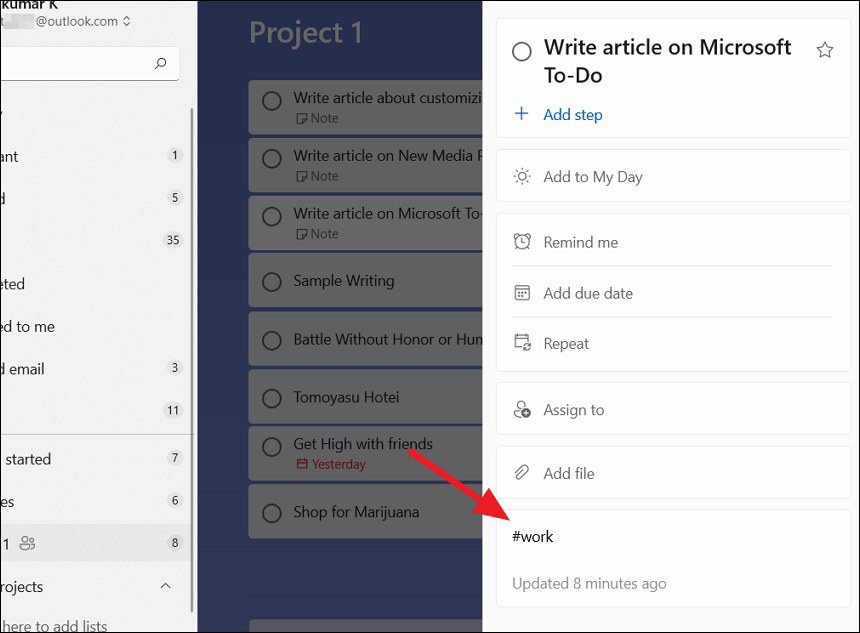
Task: Click the Repeat recurrence icon
Action: [x=522, y=343]
